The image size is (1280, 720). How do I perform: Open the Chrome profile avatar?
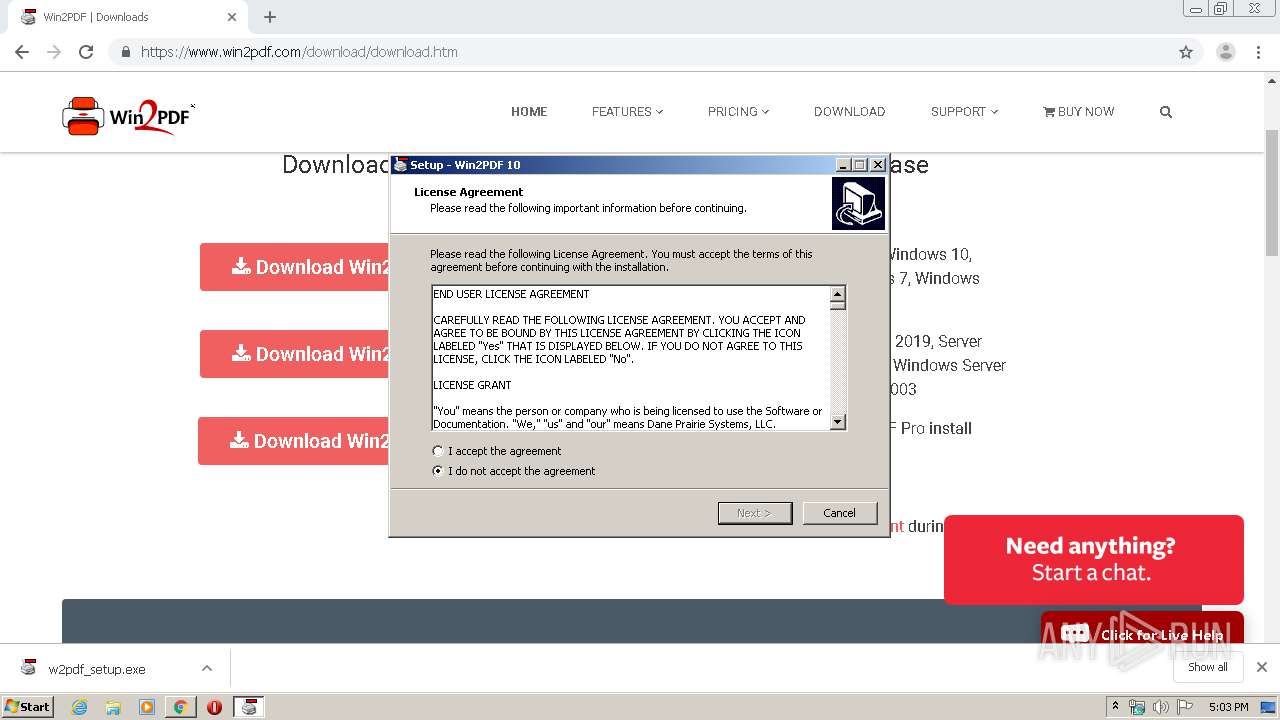(1226, 52)
